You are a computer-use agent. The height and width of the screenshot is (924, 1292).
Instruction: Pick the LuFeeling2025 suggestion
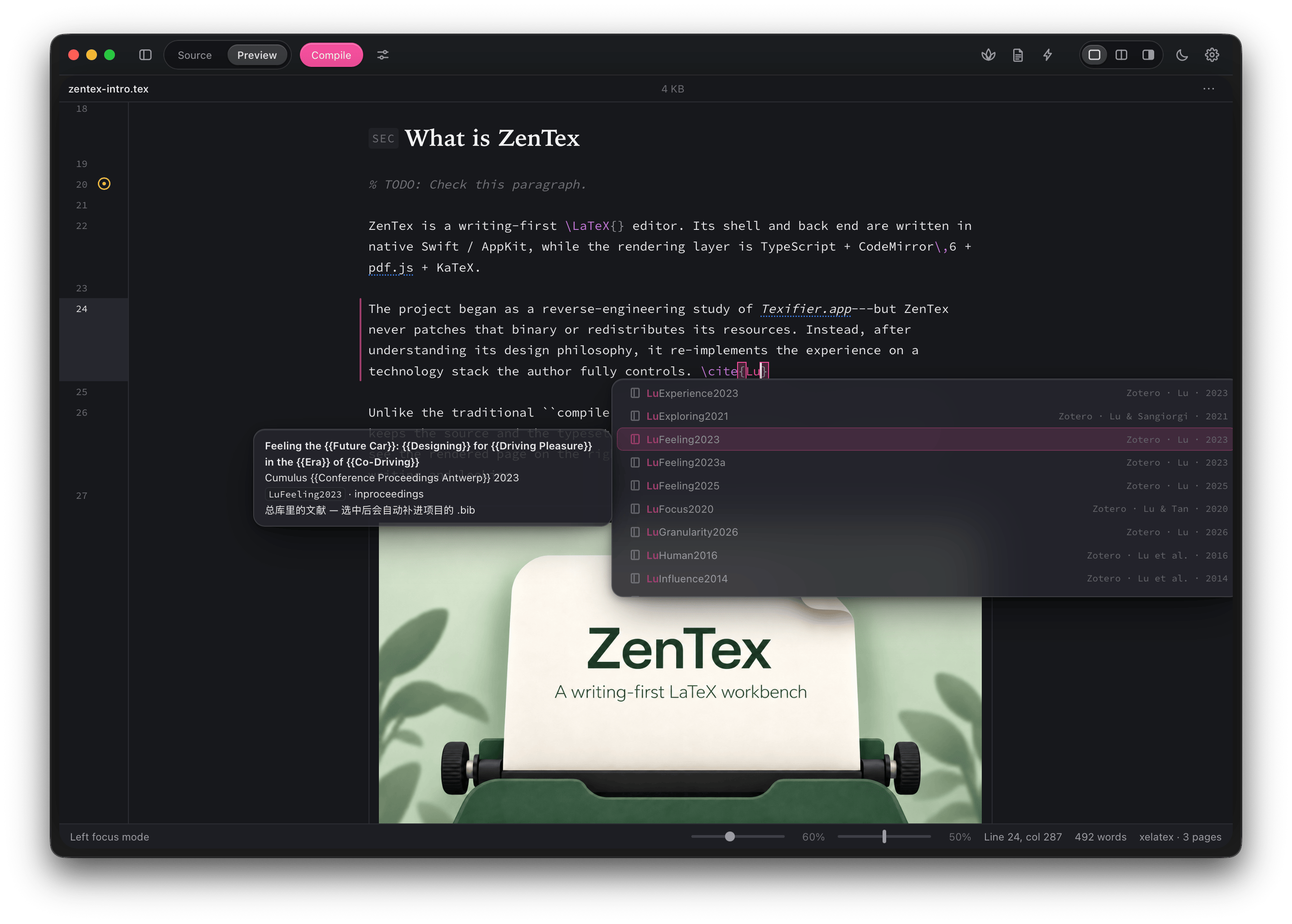click(x=924, y=486)
